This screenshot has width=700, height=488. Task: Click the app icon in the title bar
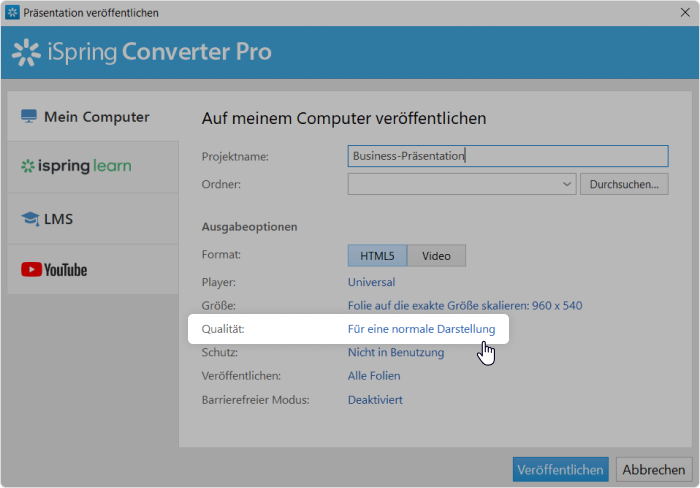click(x=12, y=13)
